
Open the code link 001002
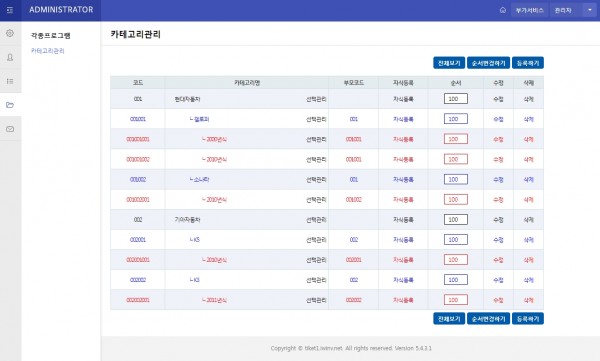coord(138,180)
